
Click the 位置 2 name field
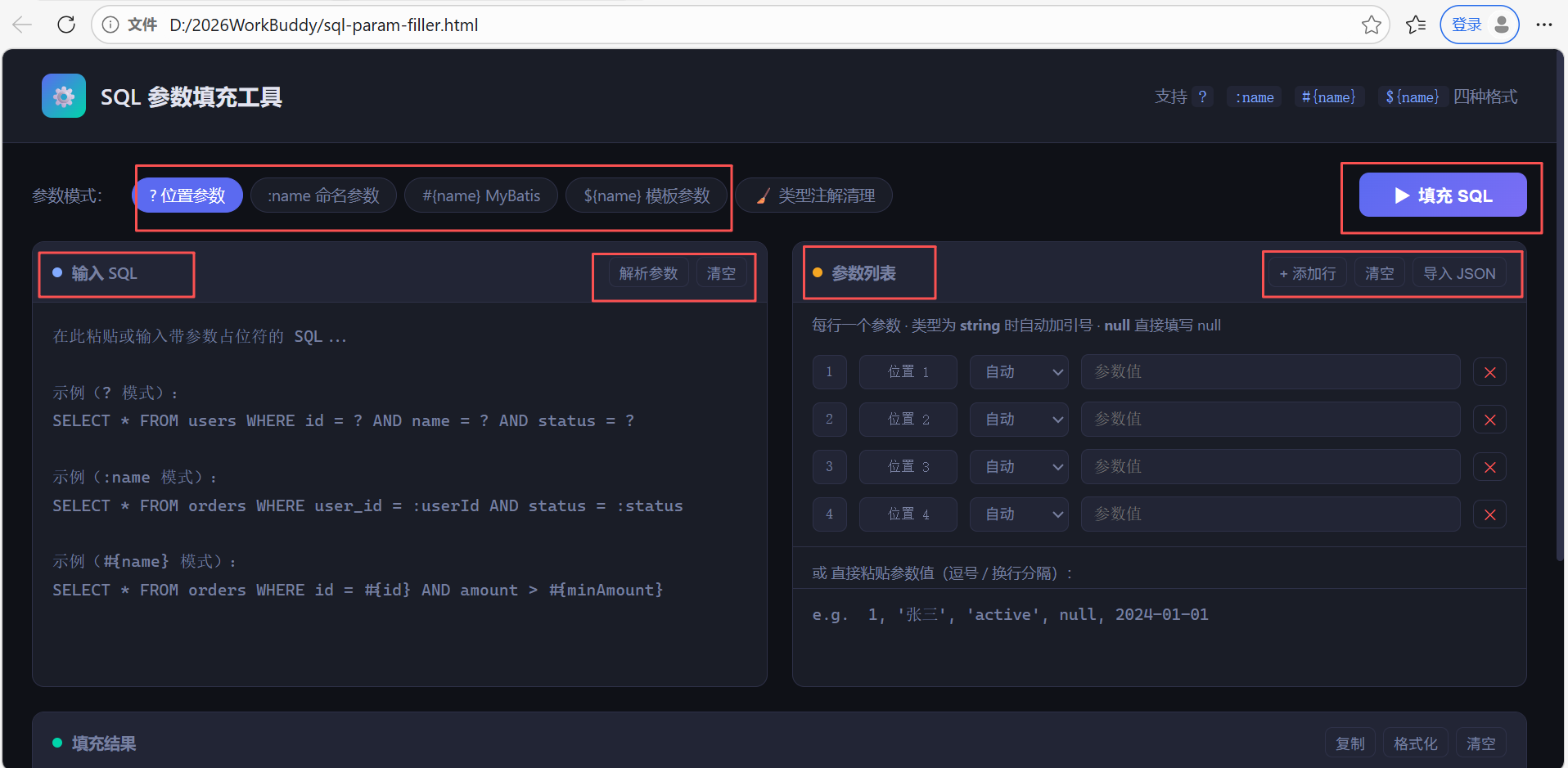point(908,420)
